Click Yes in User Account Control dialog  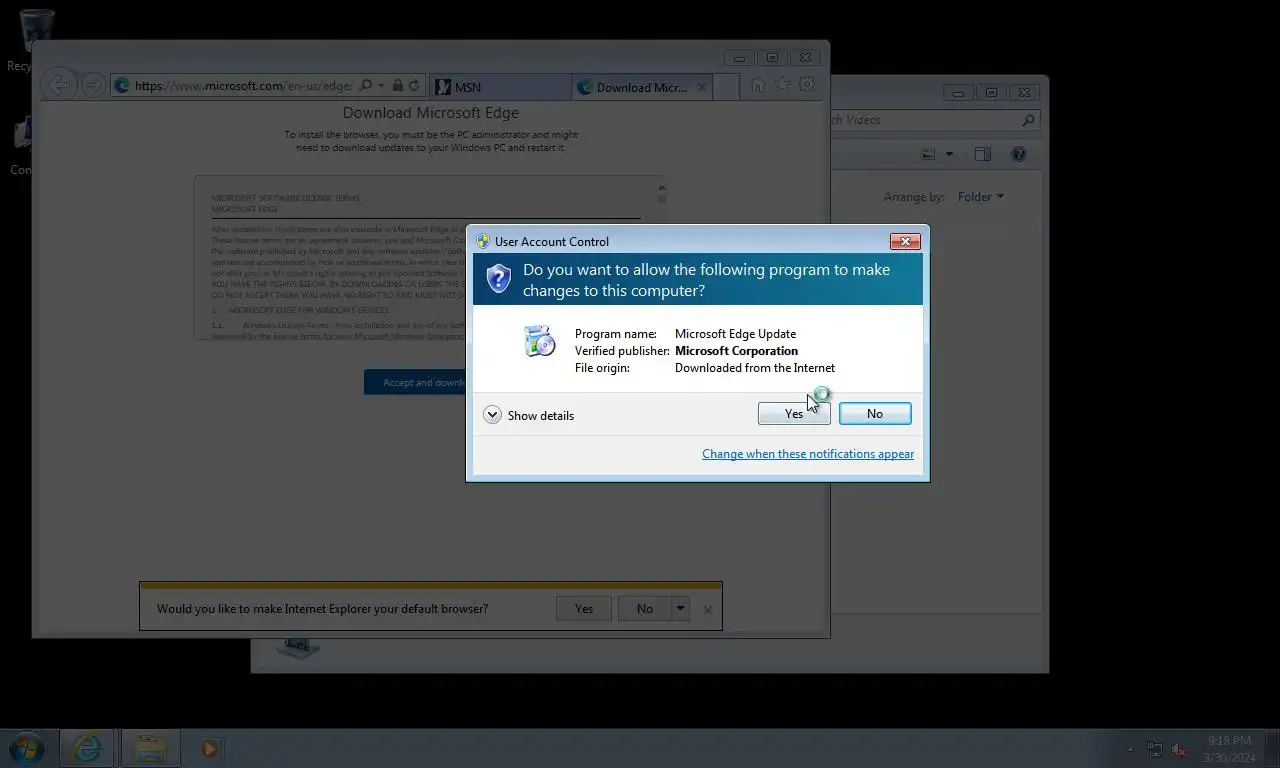[794, 414]
